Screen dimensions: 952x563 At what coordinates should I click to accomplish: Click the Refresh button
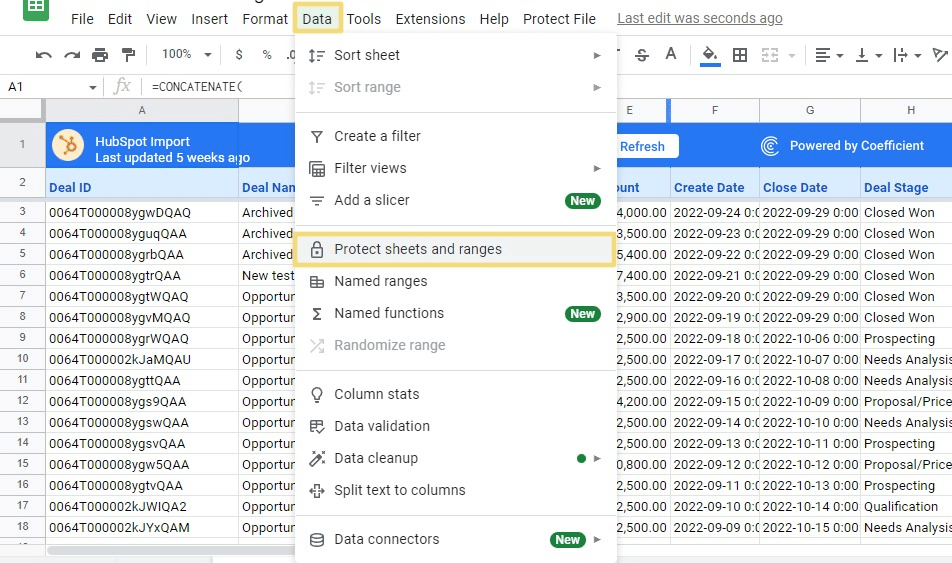point(642,146)
